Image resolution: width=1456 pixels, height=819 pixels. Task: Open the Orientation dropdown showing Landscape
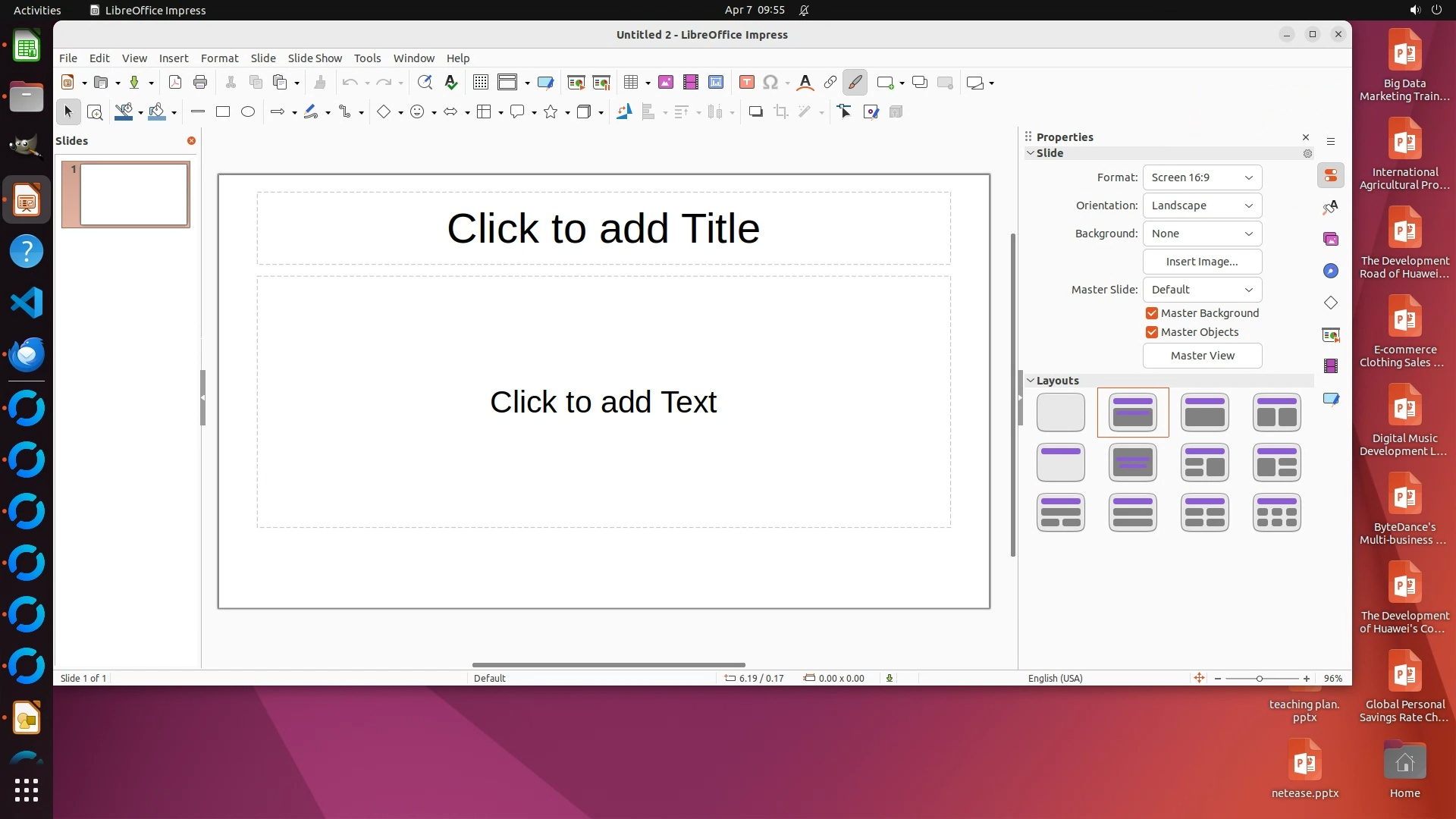click(1202, 206)
